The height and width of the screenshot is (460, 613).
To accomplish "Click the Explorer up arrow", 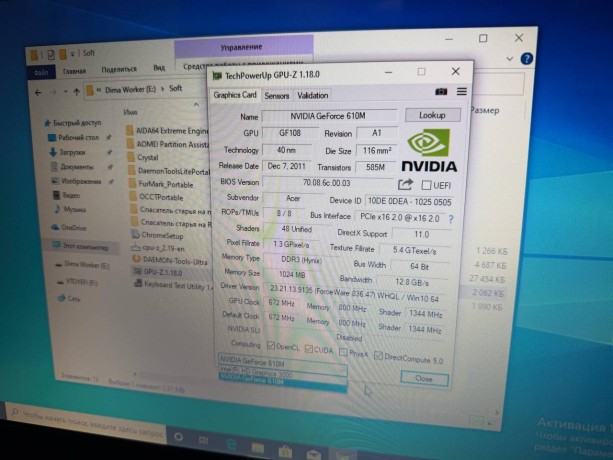I will 77,92.
